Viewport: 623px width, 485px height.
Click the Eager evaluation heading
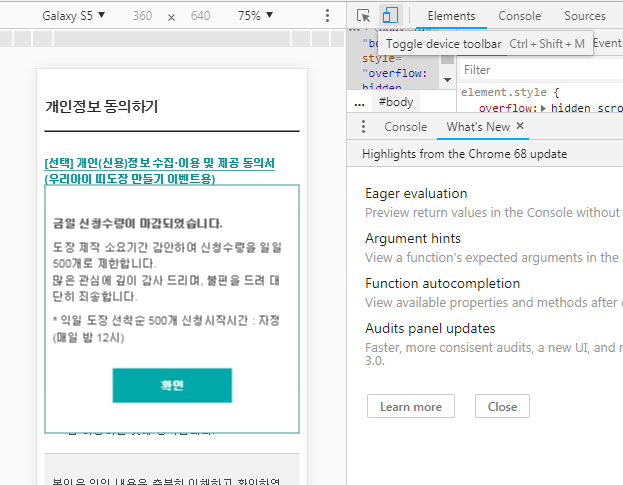416,193
